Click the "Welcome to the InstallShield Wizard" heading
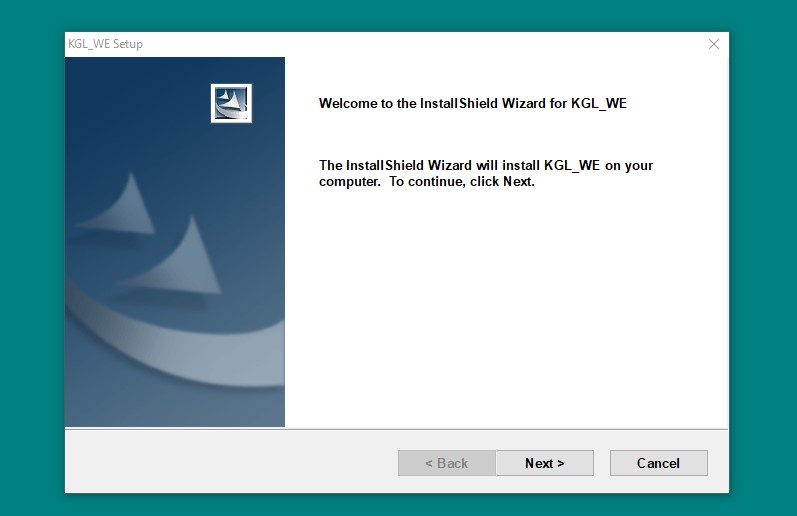This screenshot has width=797, height=516. 472,104
